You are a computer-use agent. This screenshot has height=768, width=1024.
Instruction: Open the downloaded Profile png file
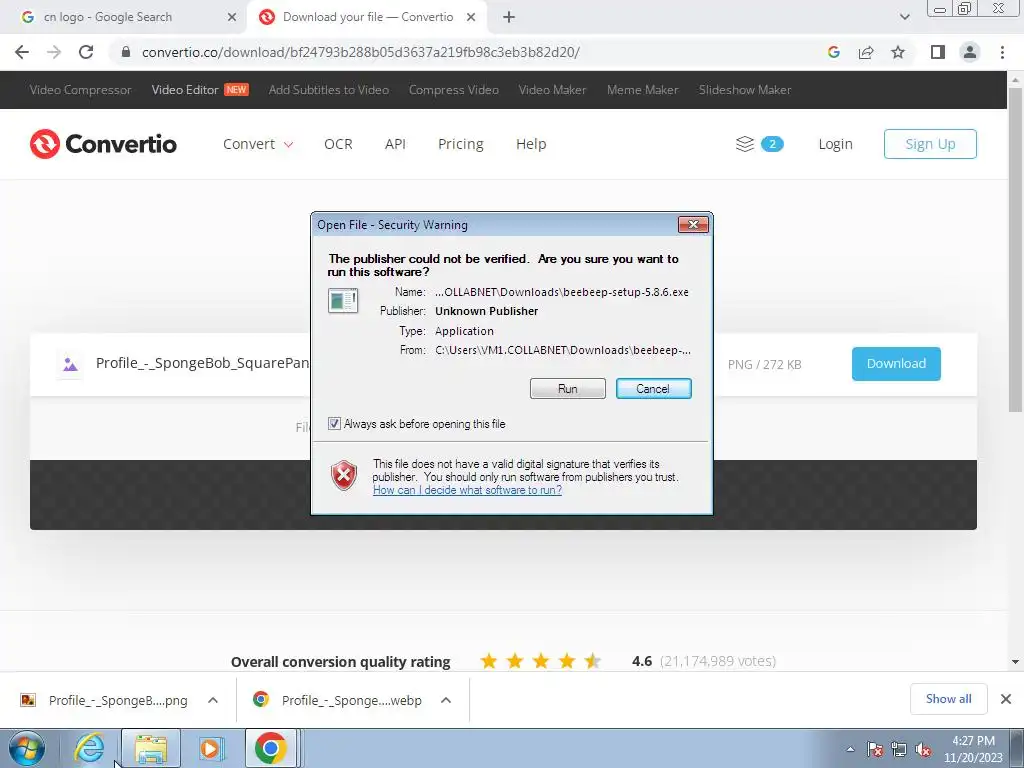[104, 700]
